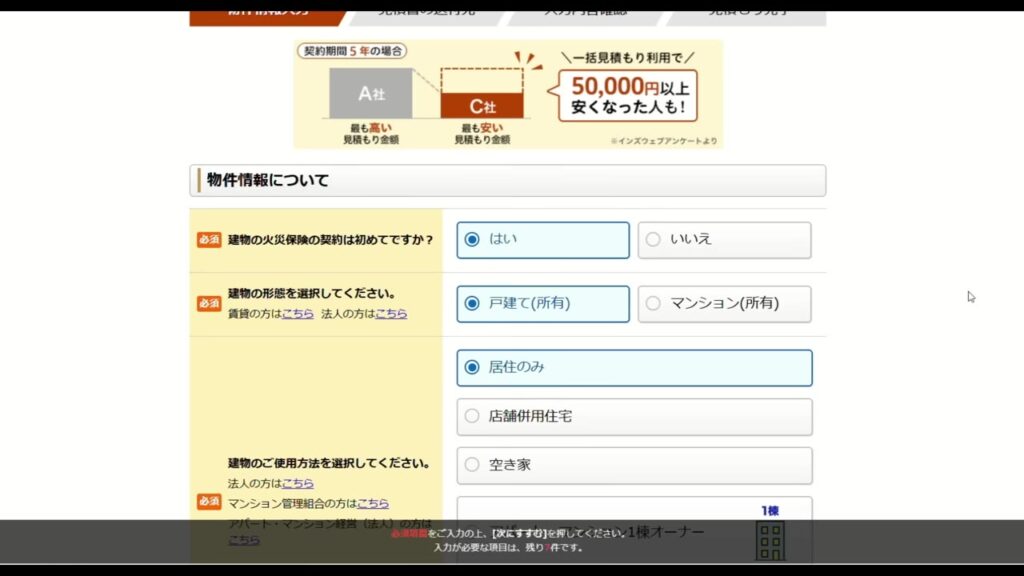Click 必須 badge beside usage method question
The height and width of the screenshot is (576, 1024).
pyautogui.click(x=209, y=502)
